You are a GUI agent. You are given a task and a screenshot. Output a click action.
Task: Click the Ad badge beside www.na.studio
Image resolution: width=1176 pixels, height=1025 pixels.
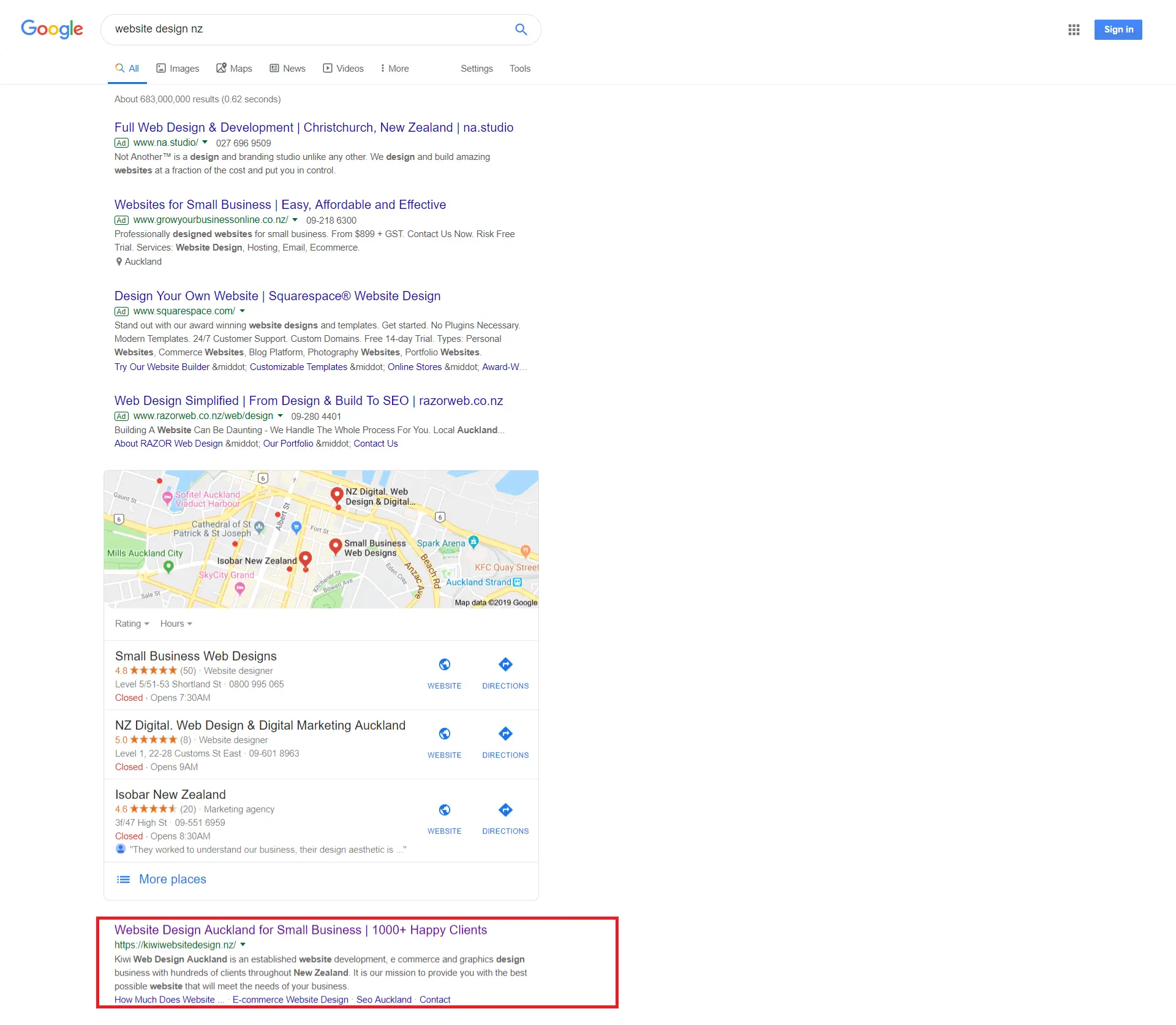coord(121,143)
